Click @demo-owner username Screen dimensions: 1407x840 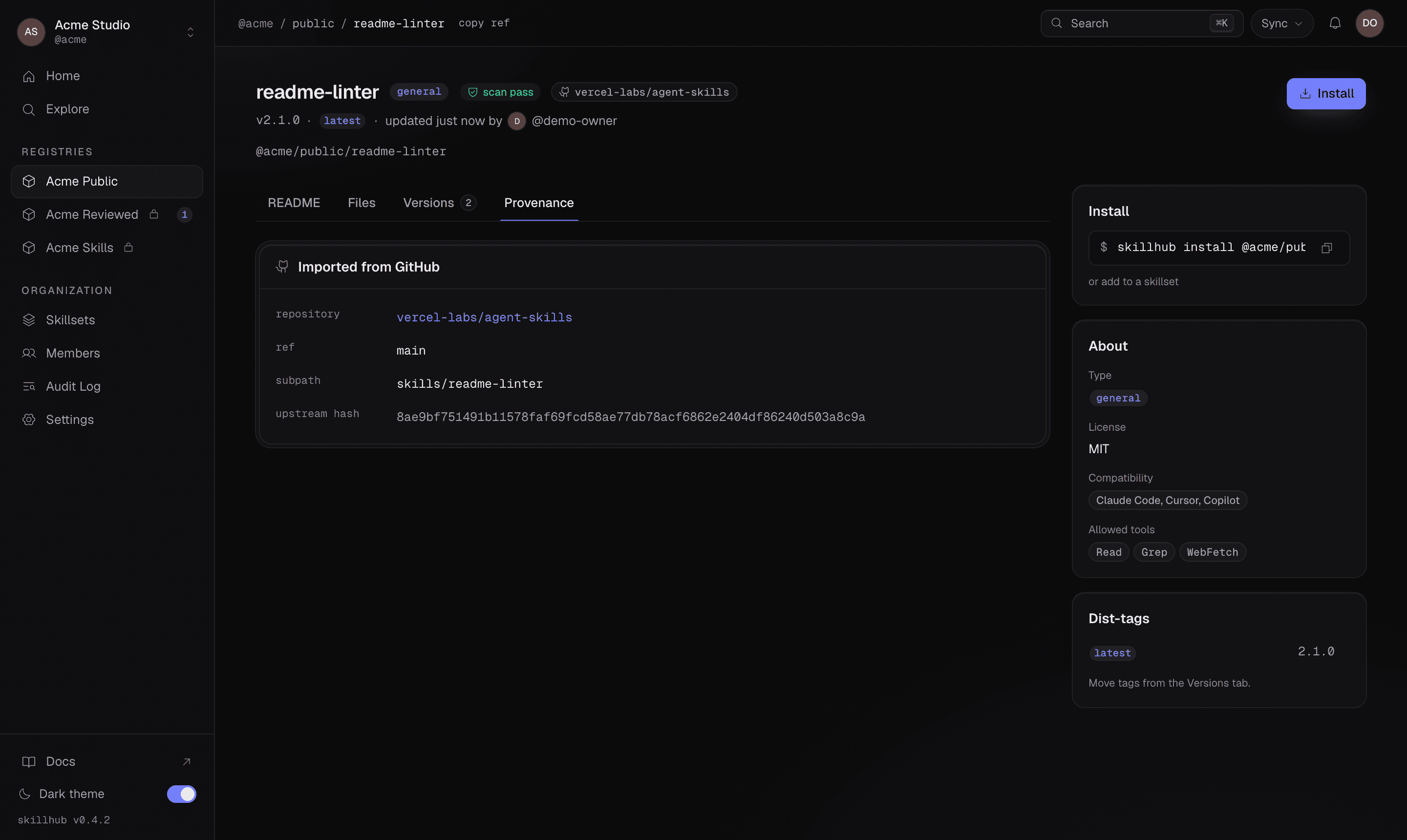(574, 121)
